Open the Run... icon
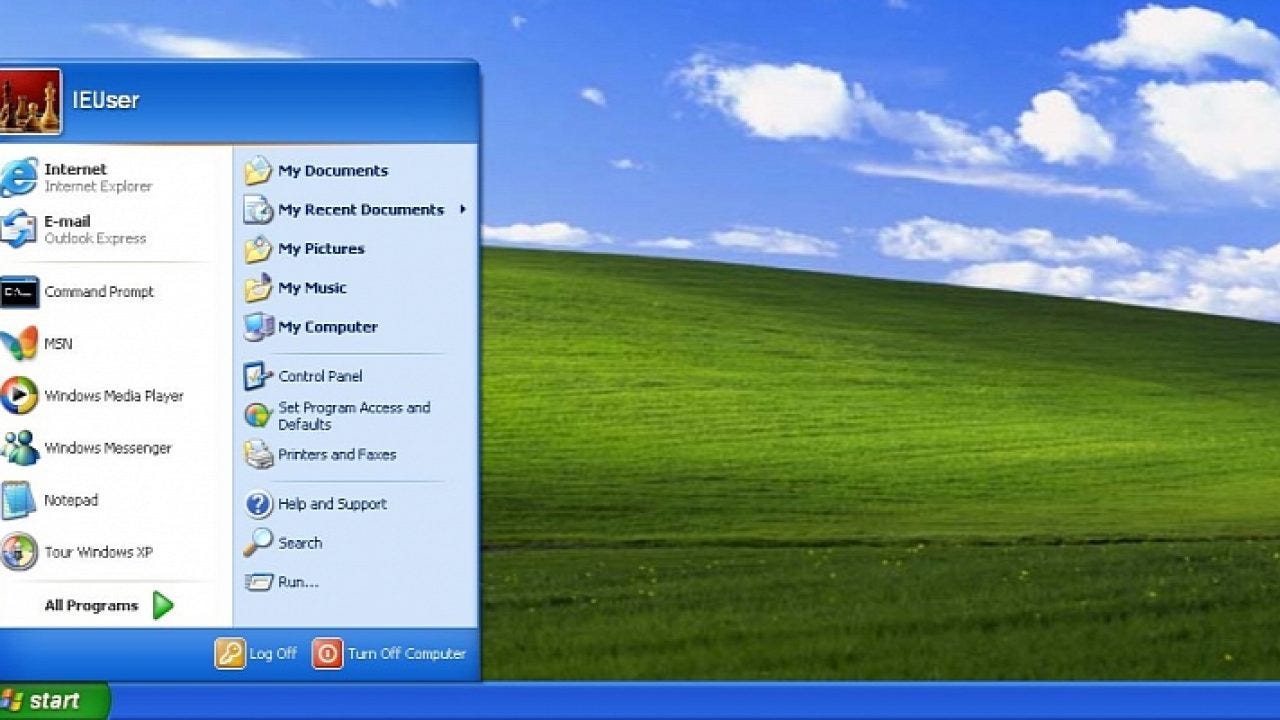Image resolution: width=1280 pixels, height=720 pixels. coord(258,581)
